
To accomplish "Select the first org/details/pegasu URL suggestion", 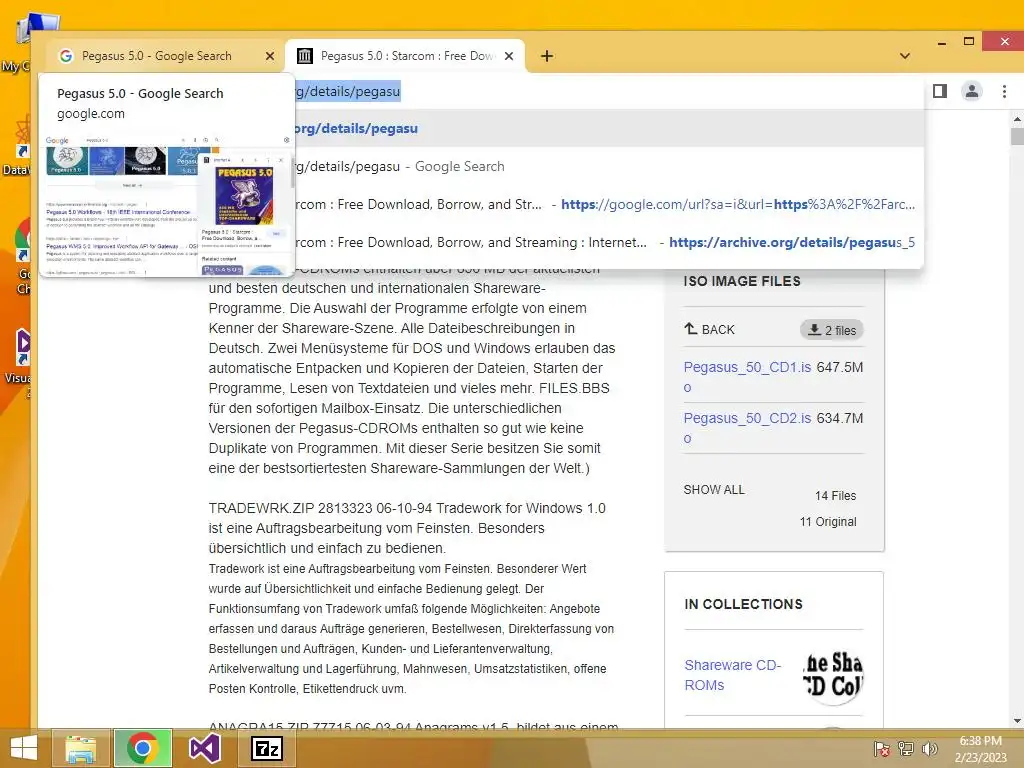I will (609, 129).
